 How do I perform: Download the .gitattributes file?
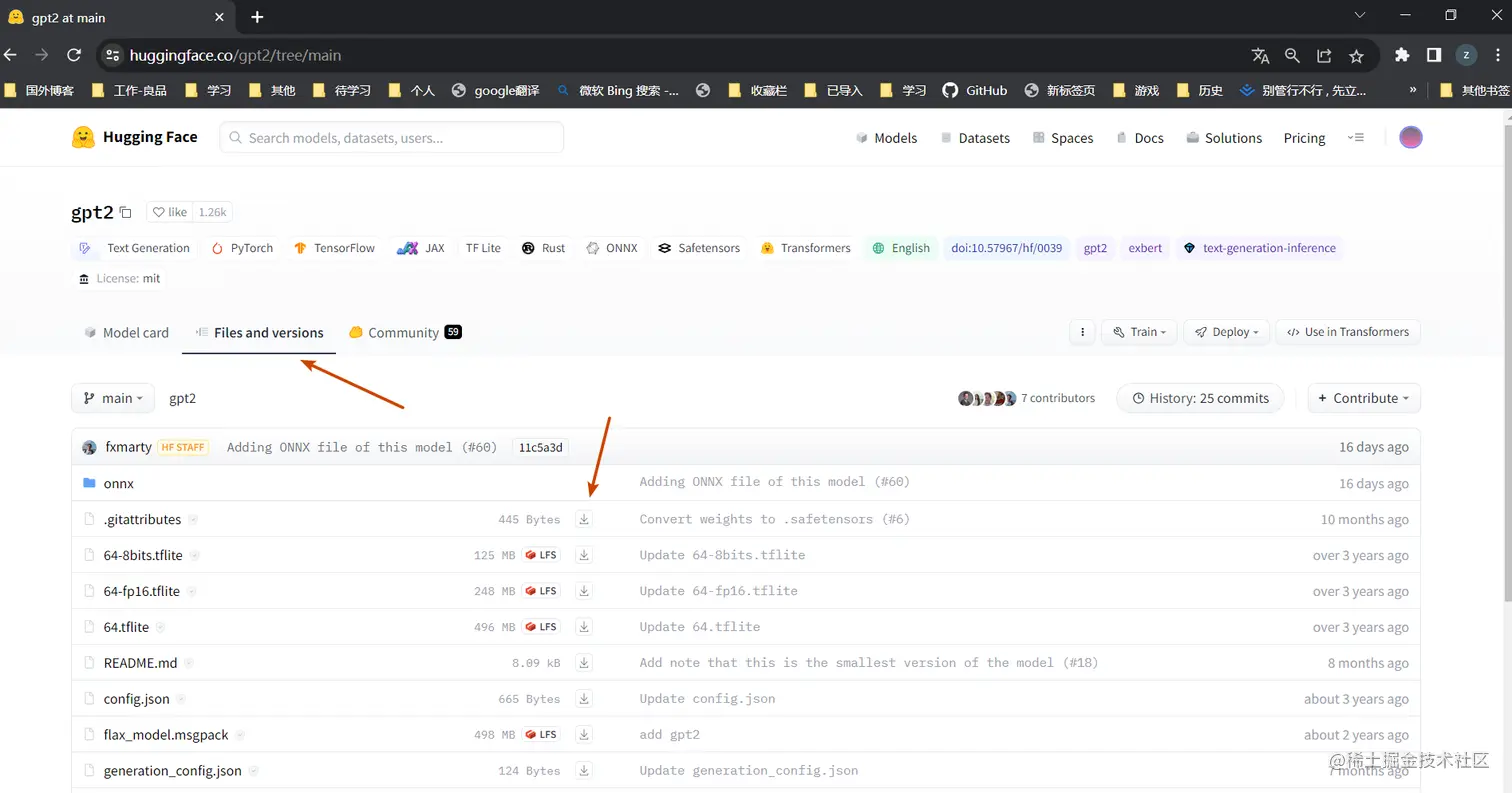(x=584, y=519)
